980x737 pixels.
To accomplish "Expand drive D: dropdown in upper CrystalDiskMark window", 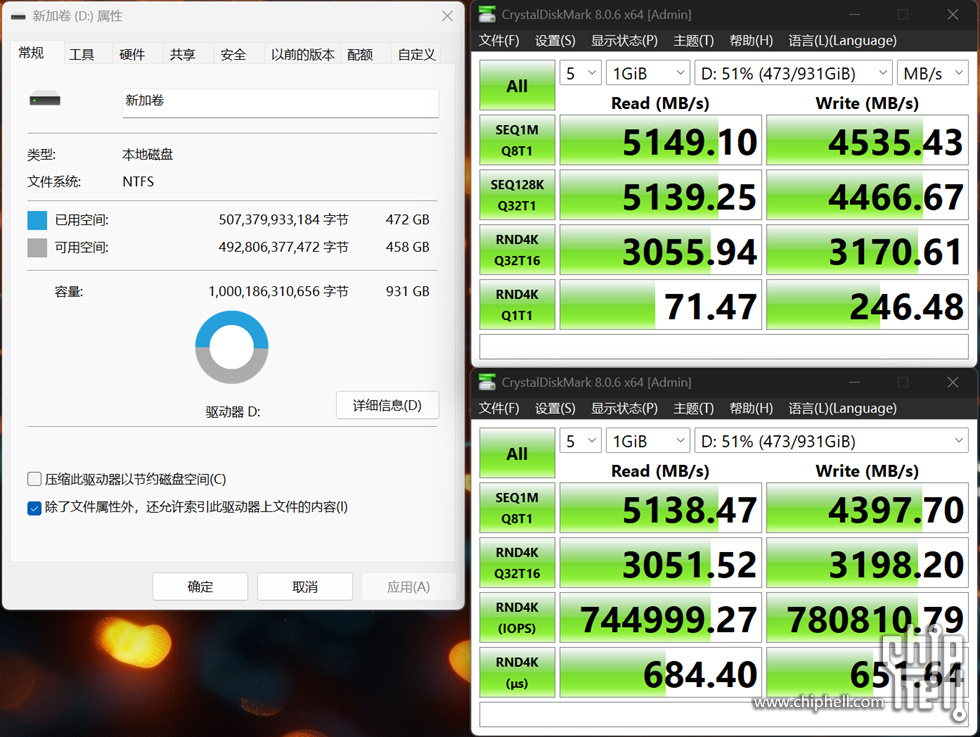I will [793, 73].
